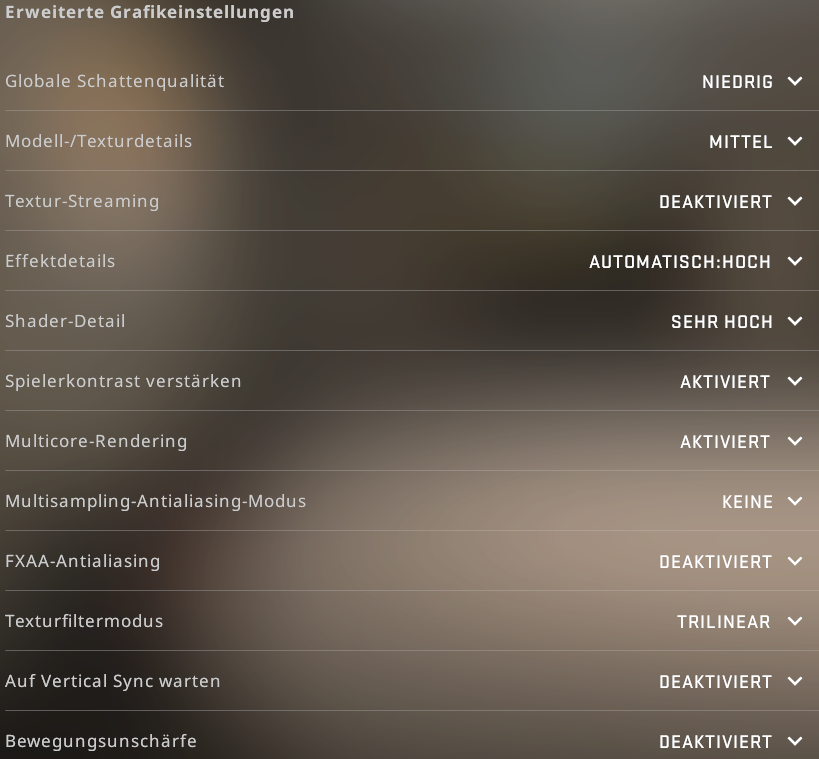Click AKTIVIERT next to Multicore-Rendering
The image size is (819, 759).
725,442
